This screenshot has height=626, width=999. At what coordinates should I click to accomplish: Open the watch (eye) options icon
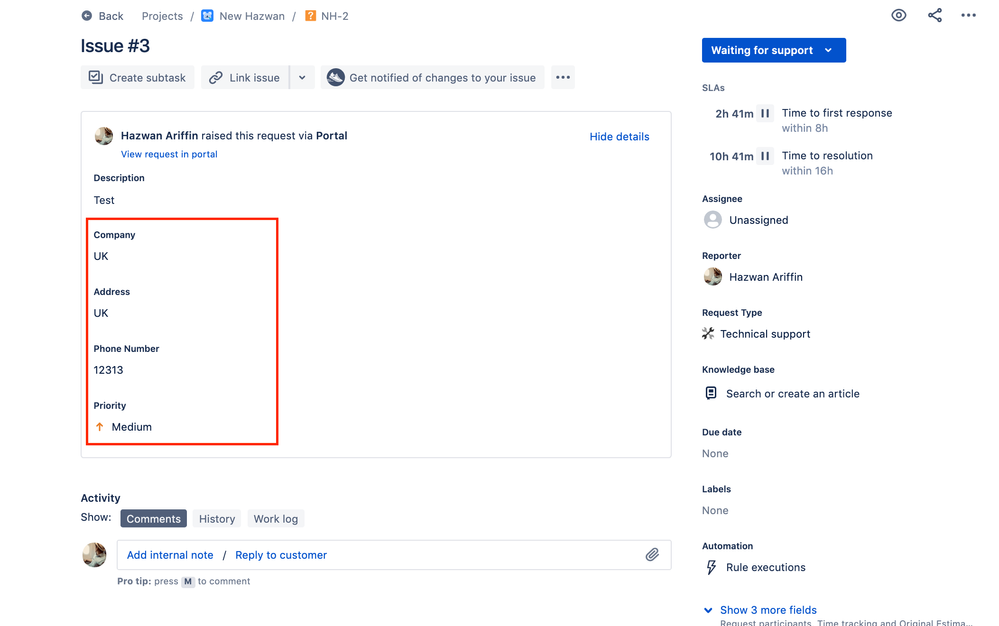click(898, 15)
